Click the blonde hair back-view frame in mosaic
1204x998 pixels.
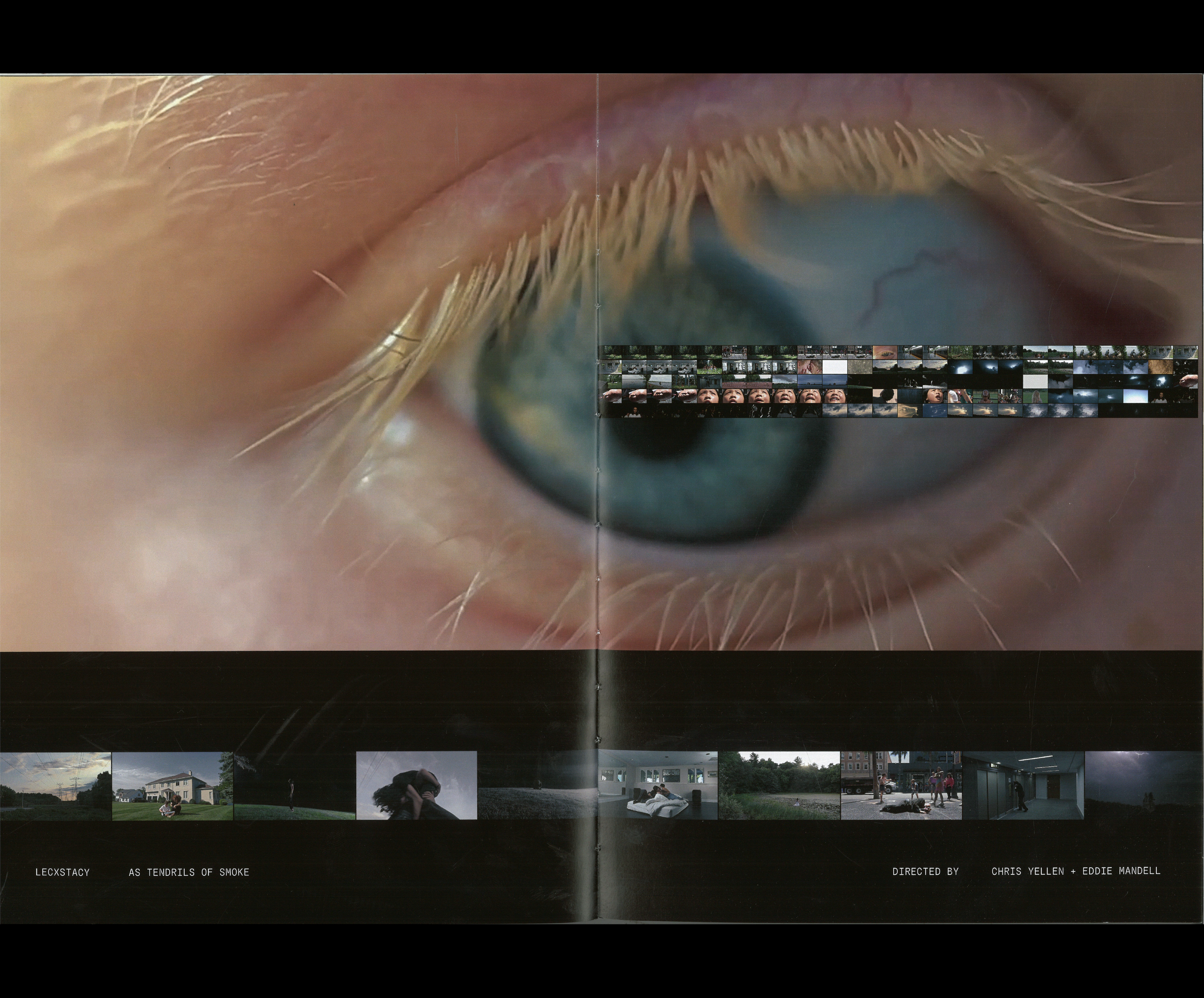pos(1035,397)
